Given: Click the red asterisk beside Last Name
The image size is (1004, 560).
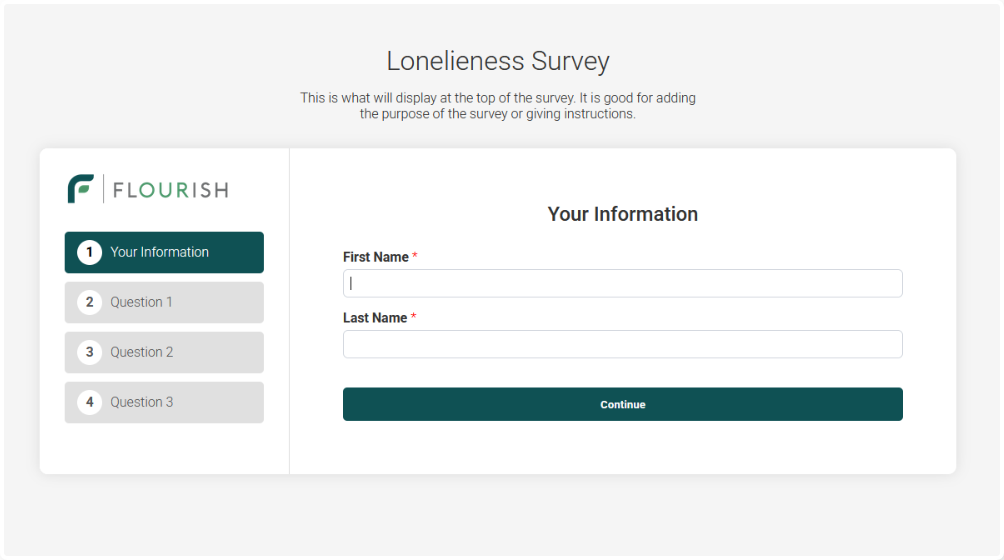Looking at the screenshot, I should (414, 317).
